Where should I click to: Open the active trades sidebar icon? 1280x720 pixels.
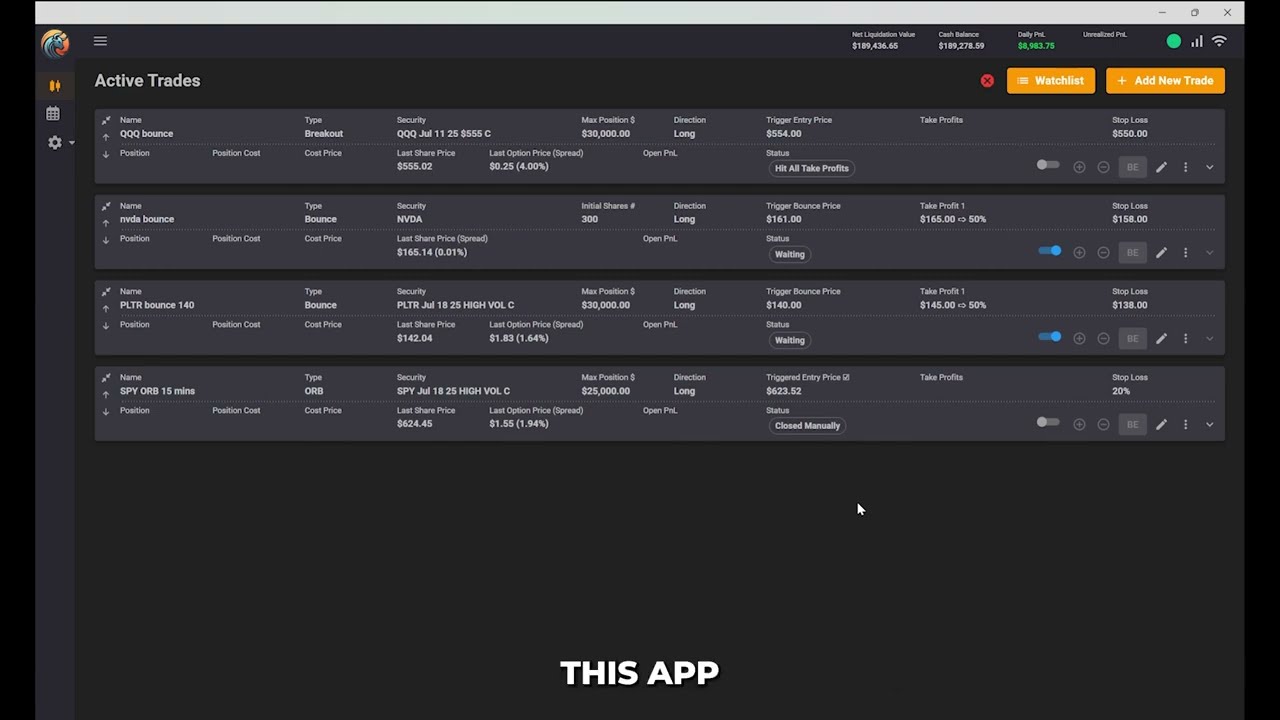tap(54, 86)
